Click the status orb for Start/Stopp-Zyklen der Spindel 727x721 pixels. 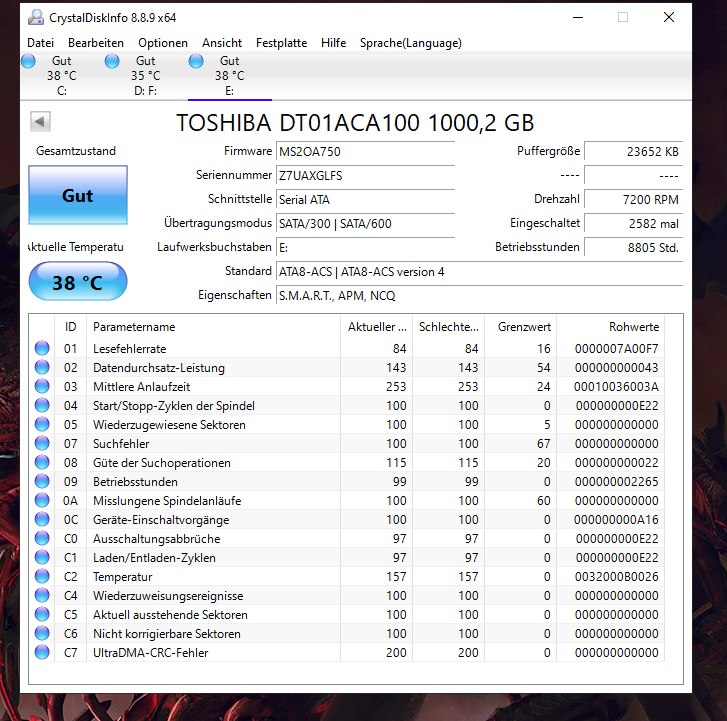coord(42,405)
